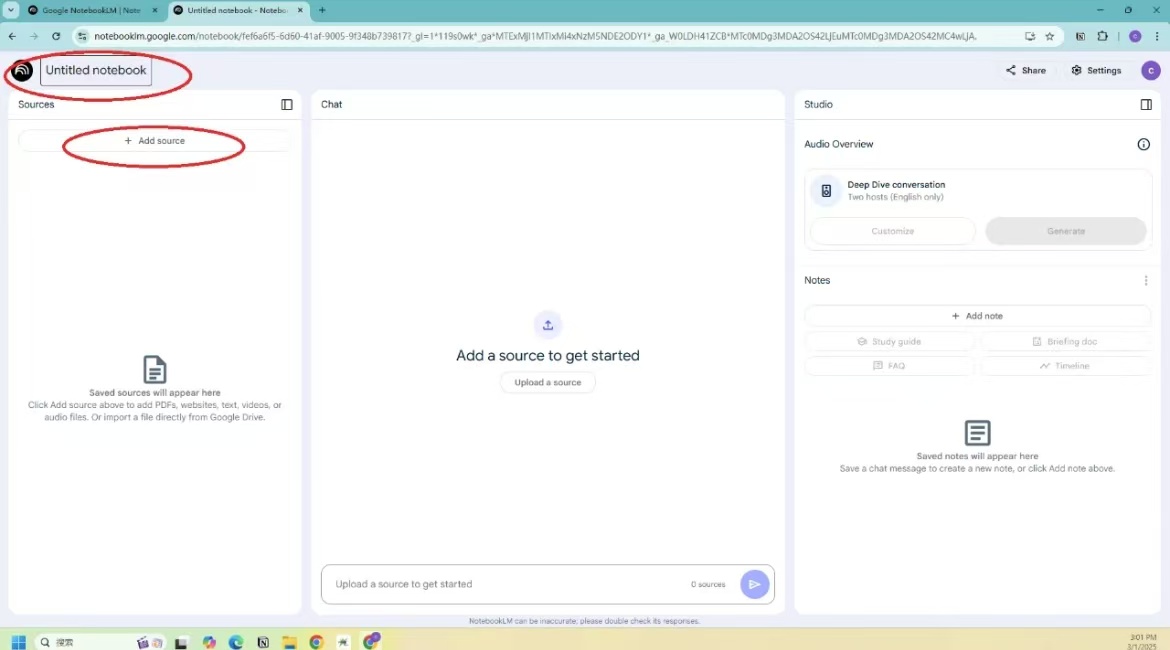The image size is (1170, 650).
Task: Click the NotebookLM logo icon
Action: click(22, 71)
